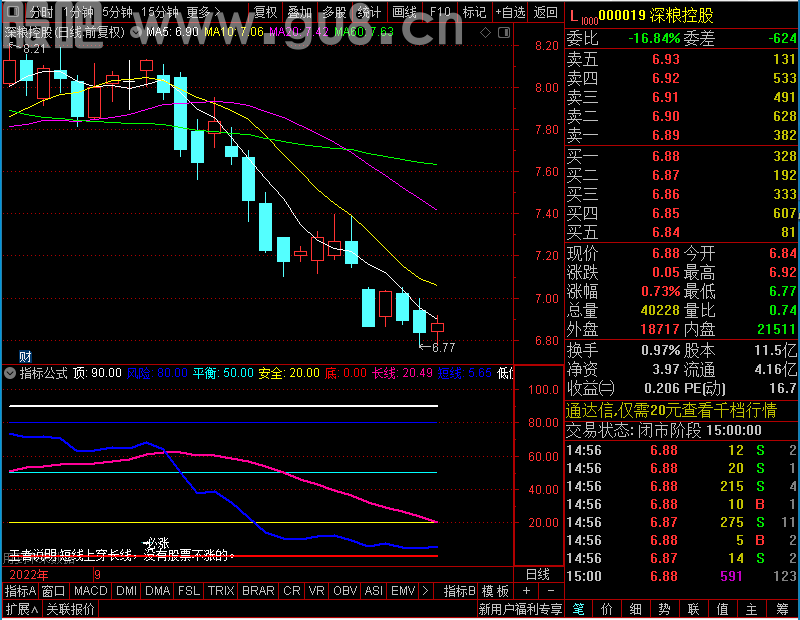
Task: Click the 15:00 trade row with 591
Action: (682, 576)
